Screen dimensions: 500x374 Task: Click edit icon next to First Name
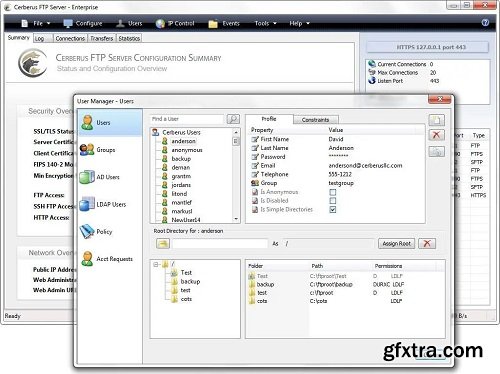(x=255, y=139)
